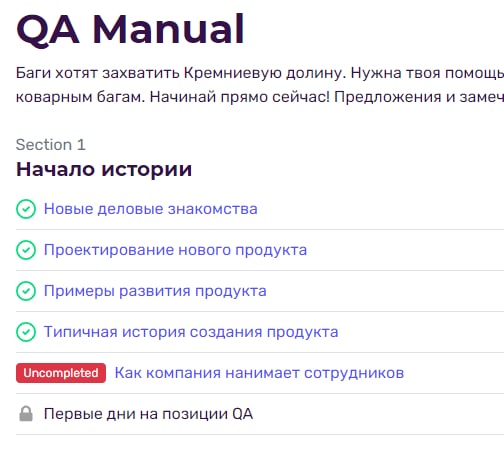Click the red Uncompleted badge
The height and width of the screenshot is (452, 504).
(61, 373)
